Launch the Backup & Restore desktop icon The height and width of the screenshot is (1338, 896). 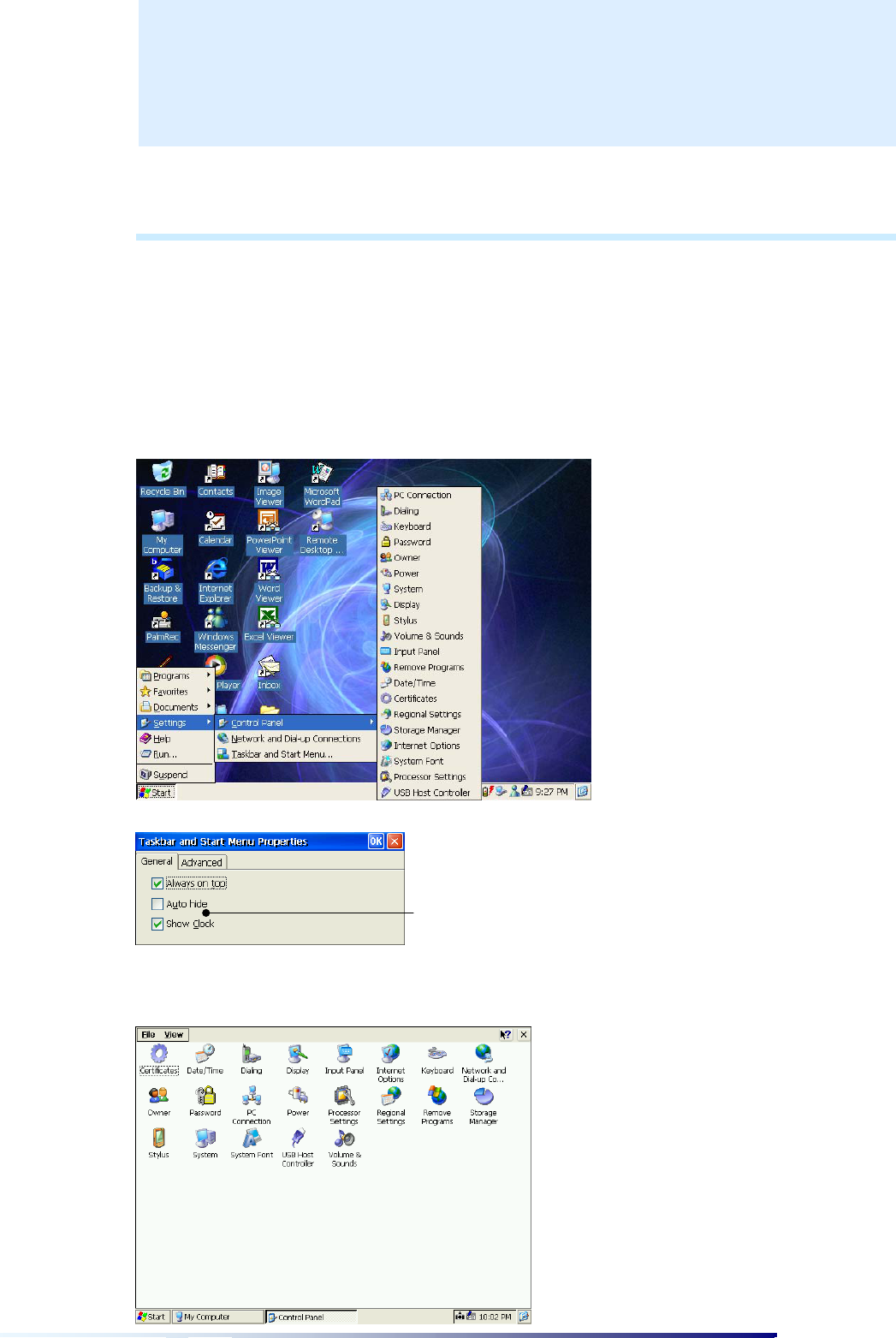[163, 580]
